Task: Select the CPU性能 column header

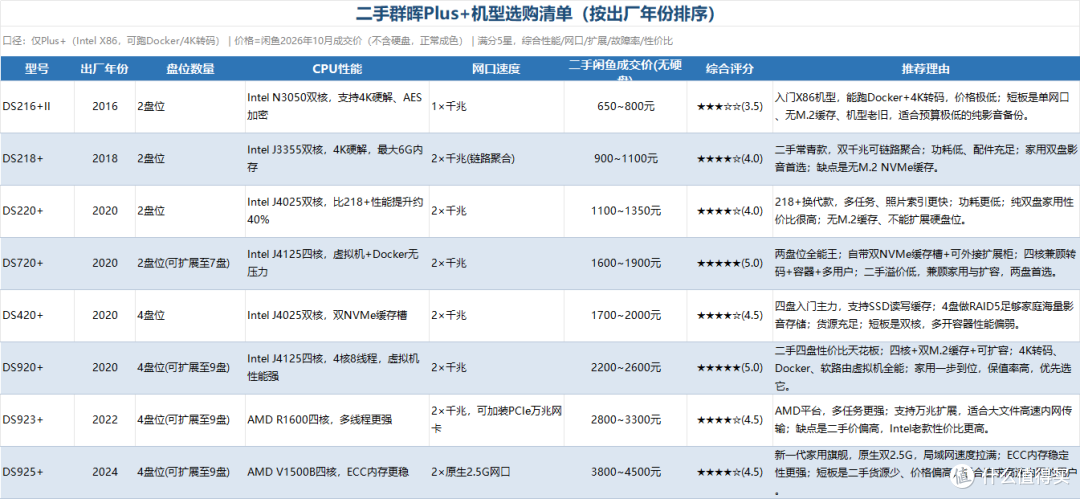Action: [x=337, y=69]
